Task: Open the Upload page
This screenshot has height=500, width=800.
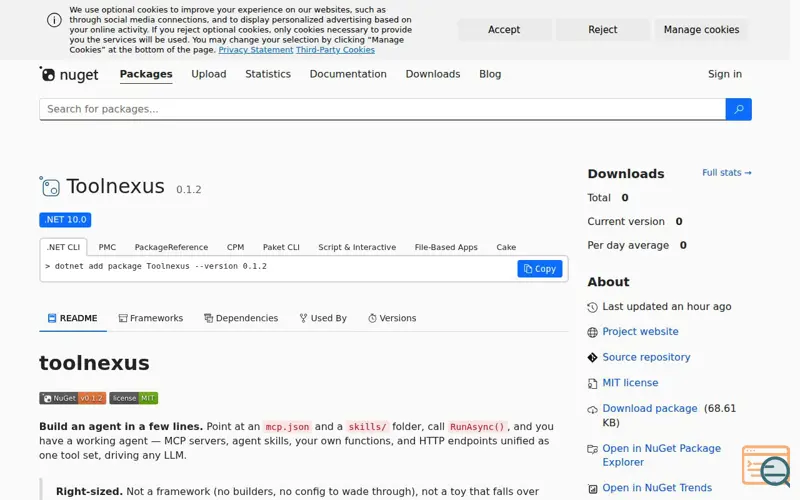Action: [x=209, y=74]
